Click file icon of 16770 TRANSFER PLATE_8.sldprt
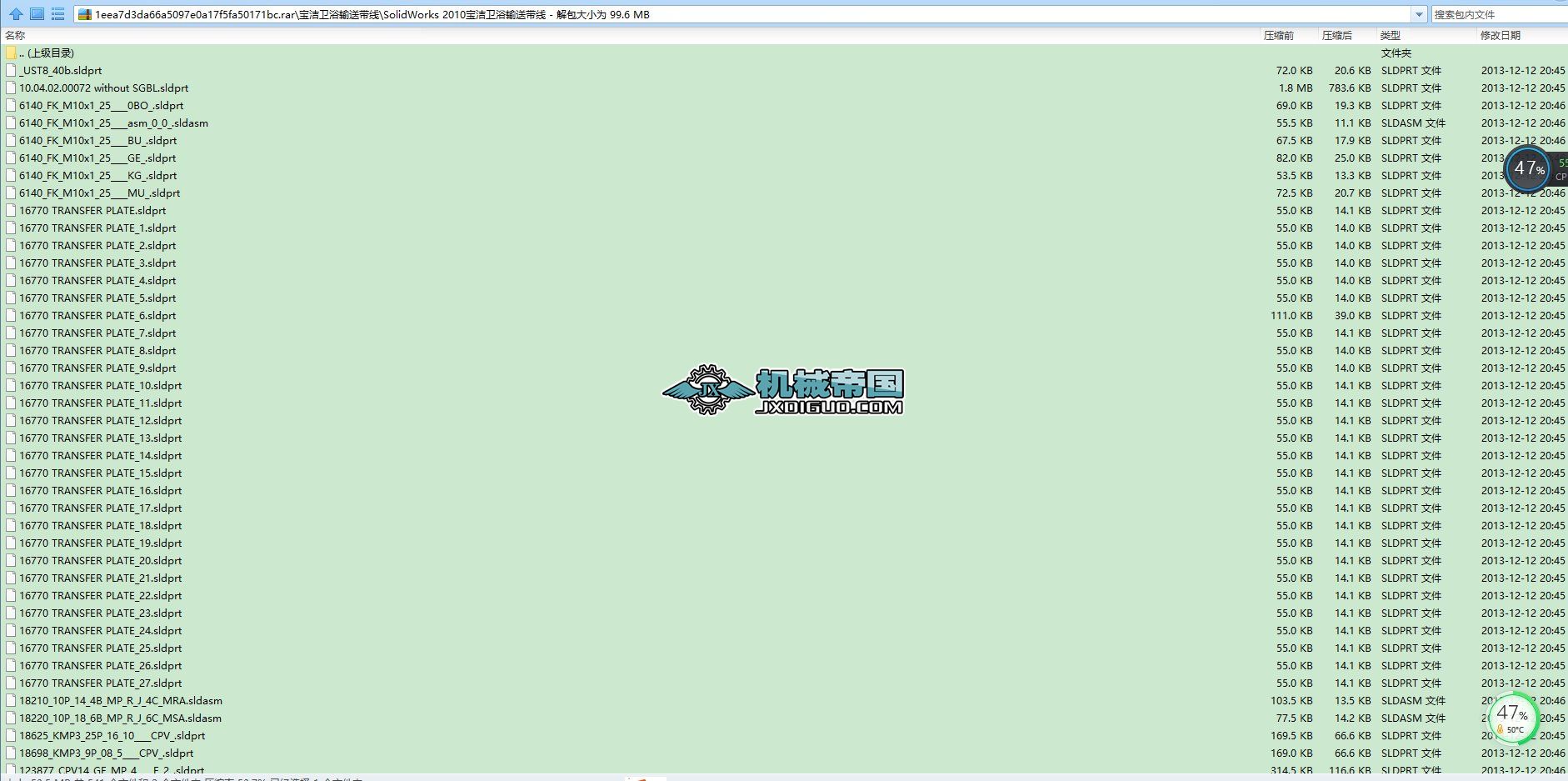This screenshot has width=1568, height=781. point(11,350)
